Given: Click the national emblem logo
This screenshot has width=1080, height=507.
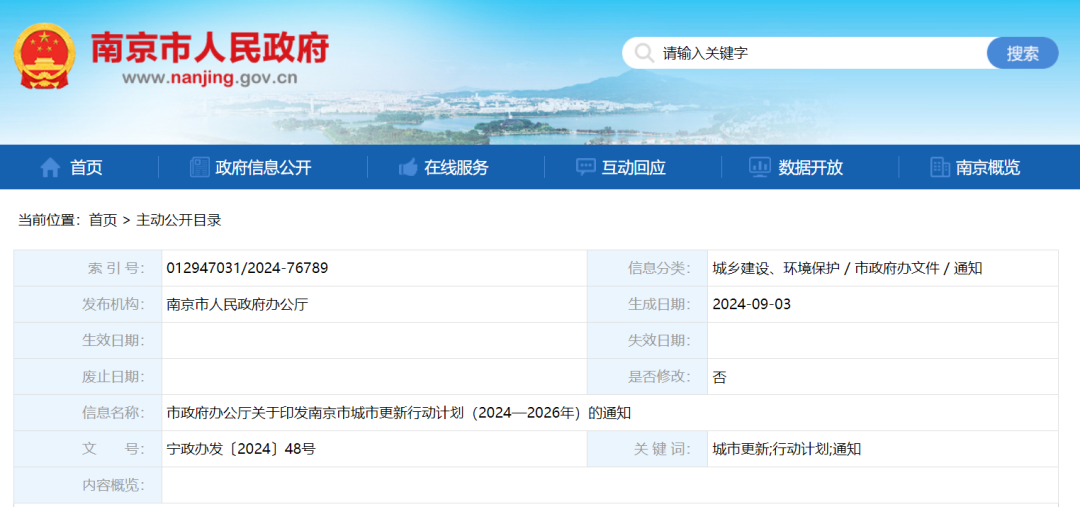Looking at the screenshot, I should point(45,56).
